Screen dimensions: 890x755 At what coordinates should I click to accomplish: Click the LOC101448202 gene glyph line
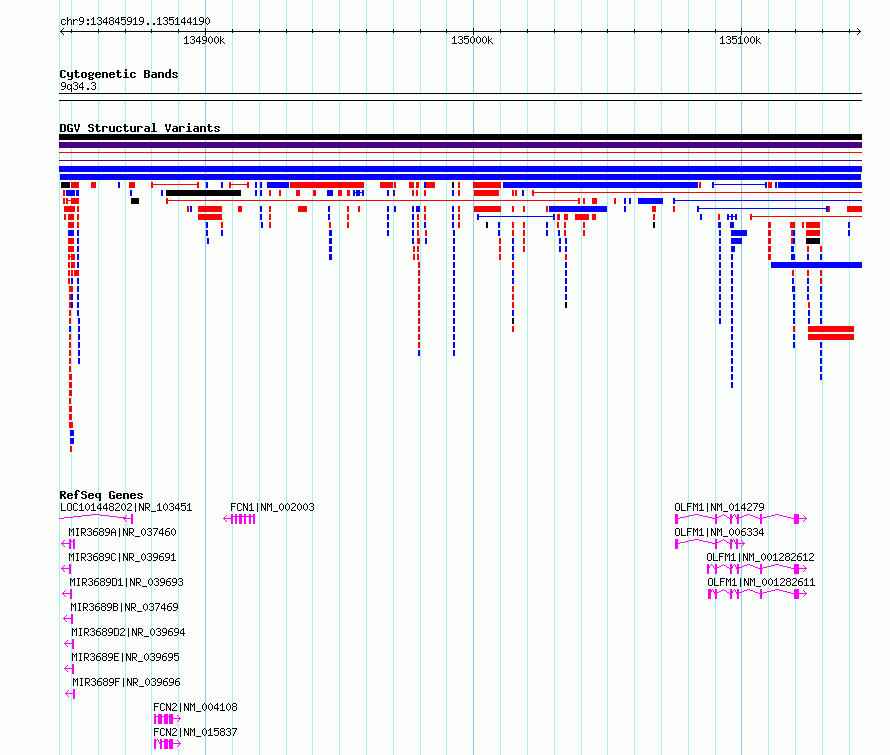tap(96, 518)
